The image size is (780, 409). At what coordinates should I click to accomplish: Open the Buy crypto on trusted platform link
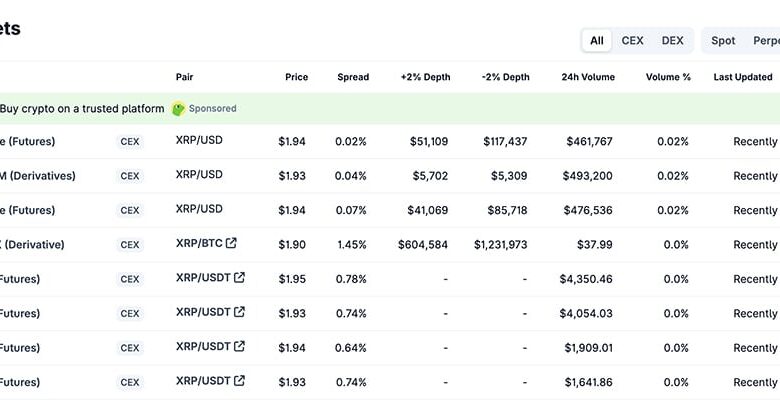click(82, 108)
